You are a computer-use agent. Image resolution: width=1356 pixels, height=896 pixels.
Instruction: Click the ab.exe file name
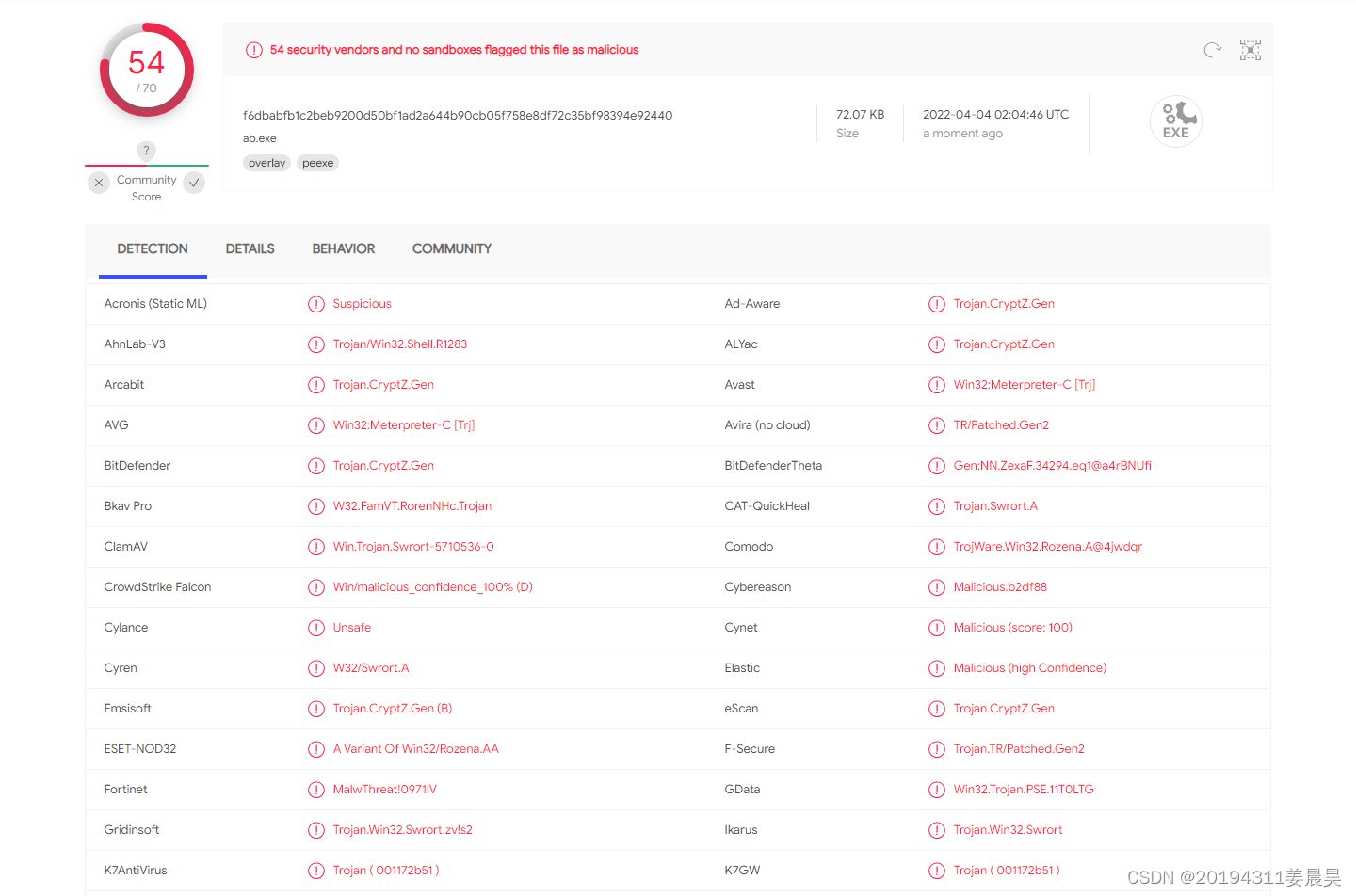click(x=260, y=138)
